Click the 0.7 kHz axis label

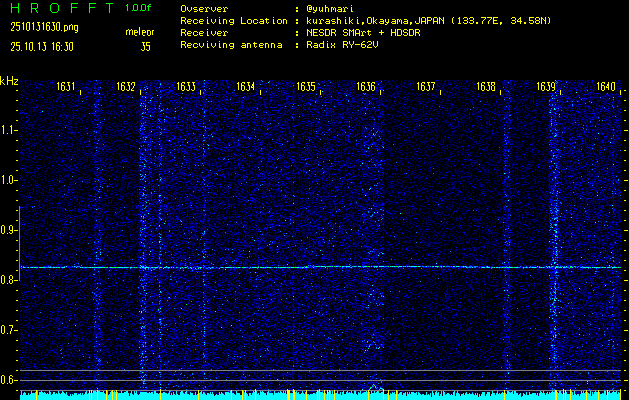tap(9, 330)
